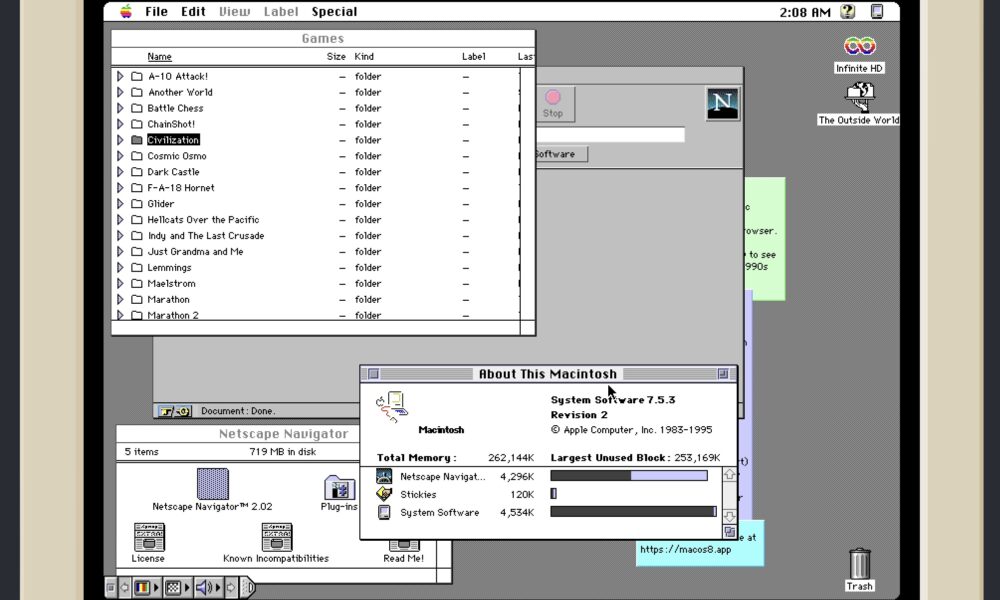
Task: Open the Edit menu
Action: pyautogui.click(x=193, y=11)
